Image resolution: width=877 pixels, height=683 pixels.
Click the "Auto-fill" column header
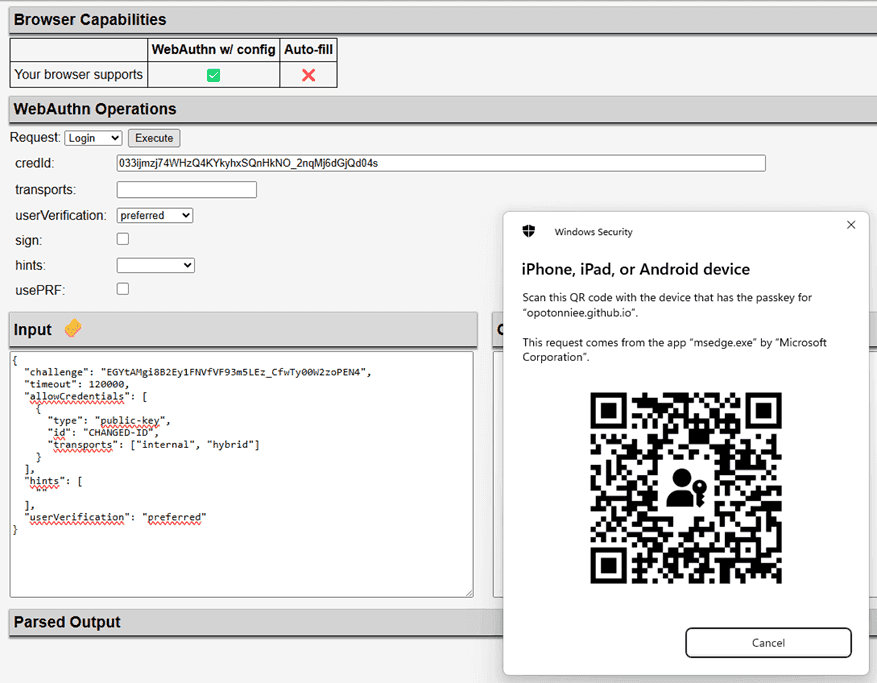[x=308, y=50]
